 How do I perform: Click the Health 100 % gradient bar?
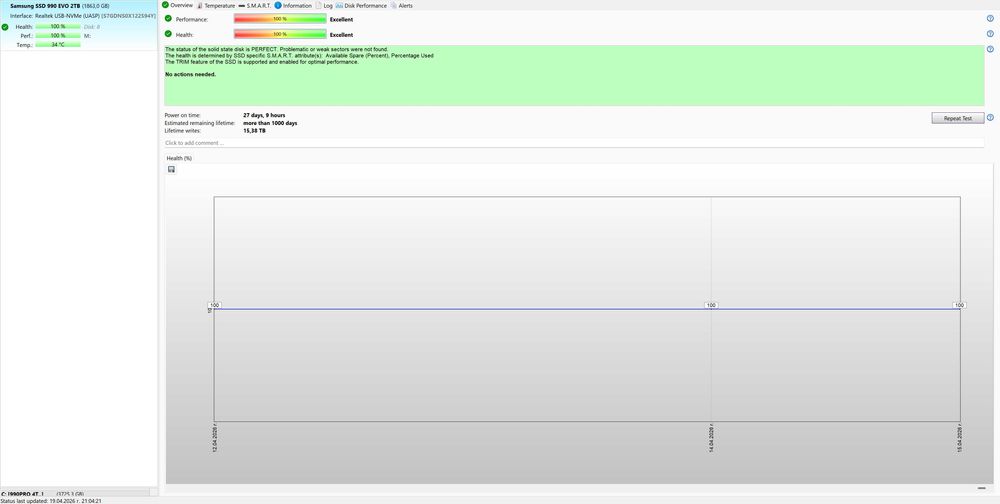click(280, 34)
